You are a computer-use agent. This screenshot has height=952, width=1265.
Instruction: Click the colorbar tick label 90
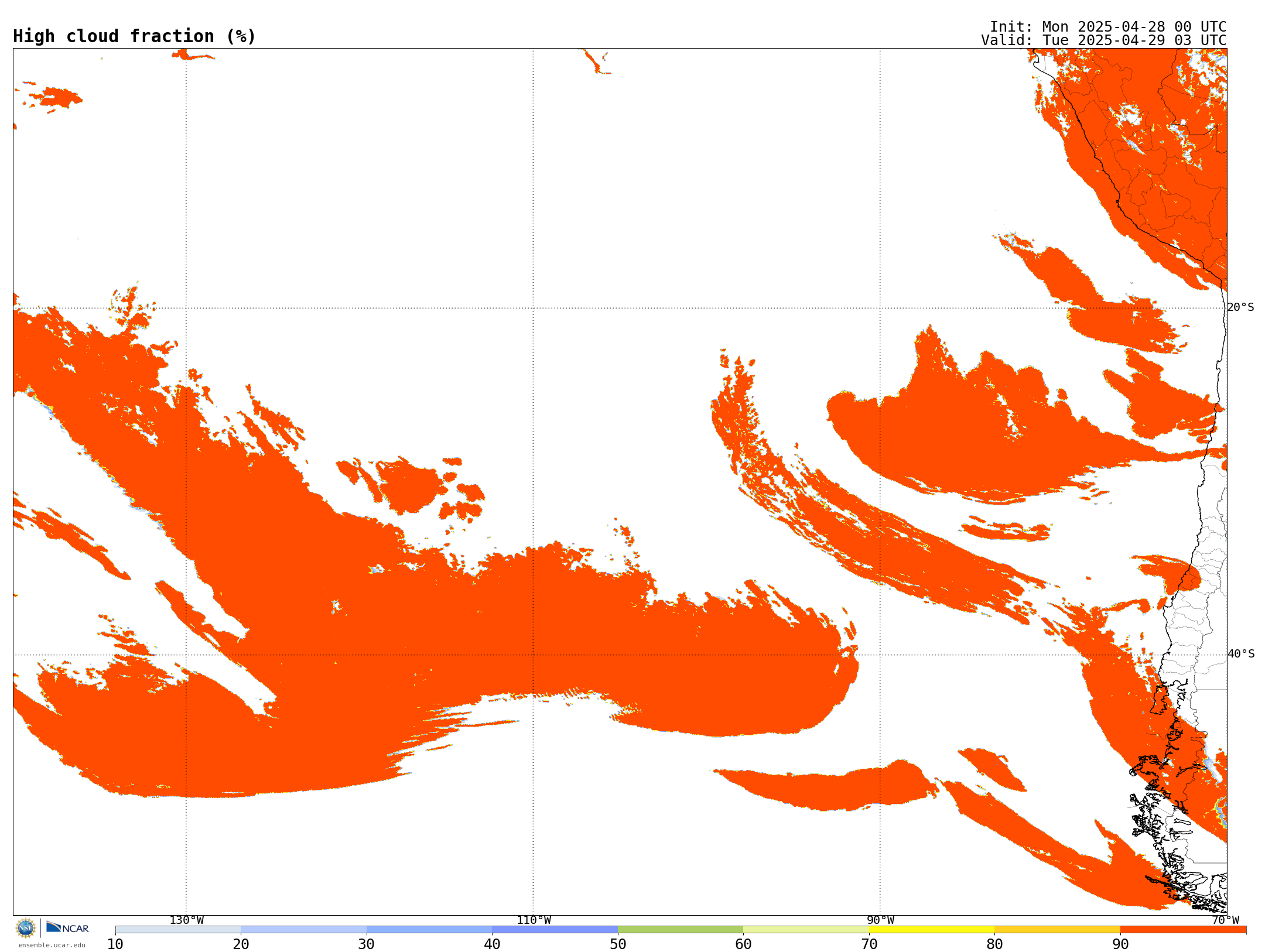(x=1120, y=944)
